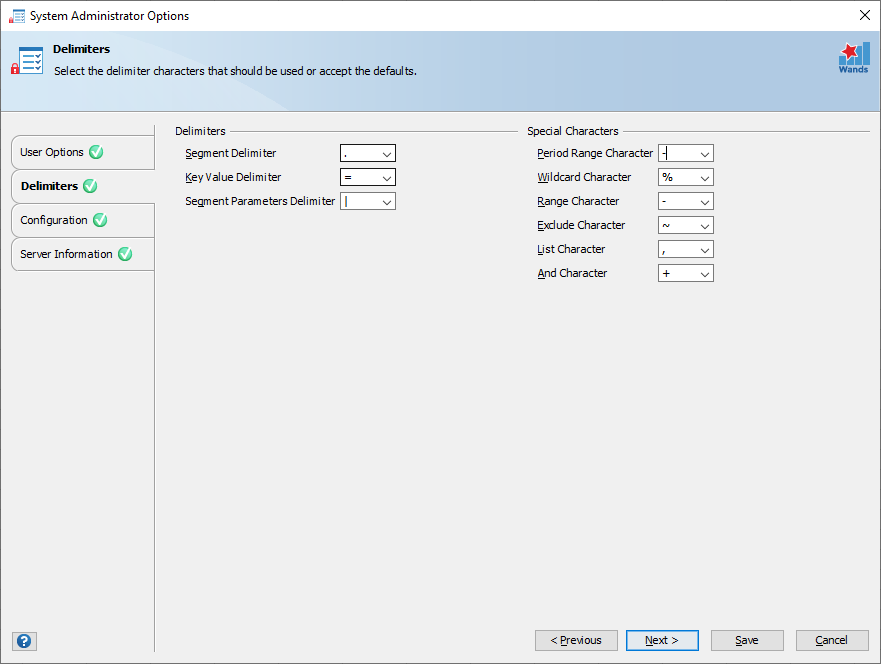The width and height of the screenshot is (881, 664).
Task: Proceed with the Next button
Action: pyautogui.click(x=662, y=640)
